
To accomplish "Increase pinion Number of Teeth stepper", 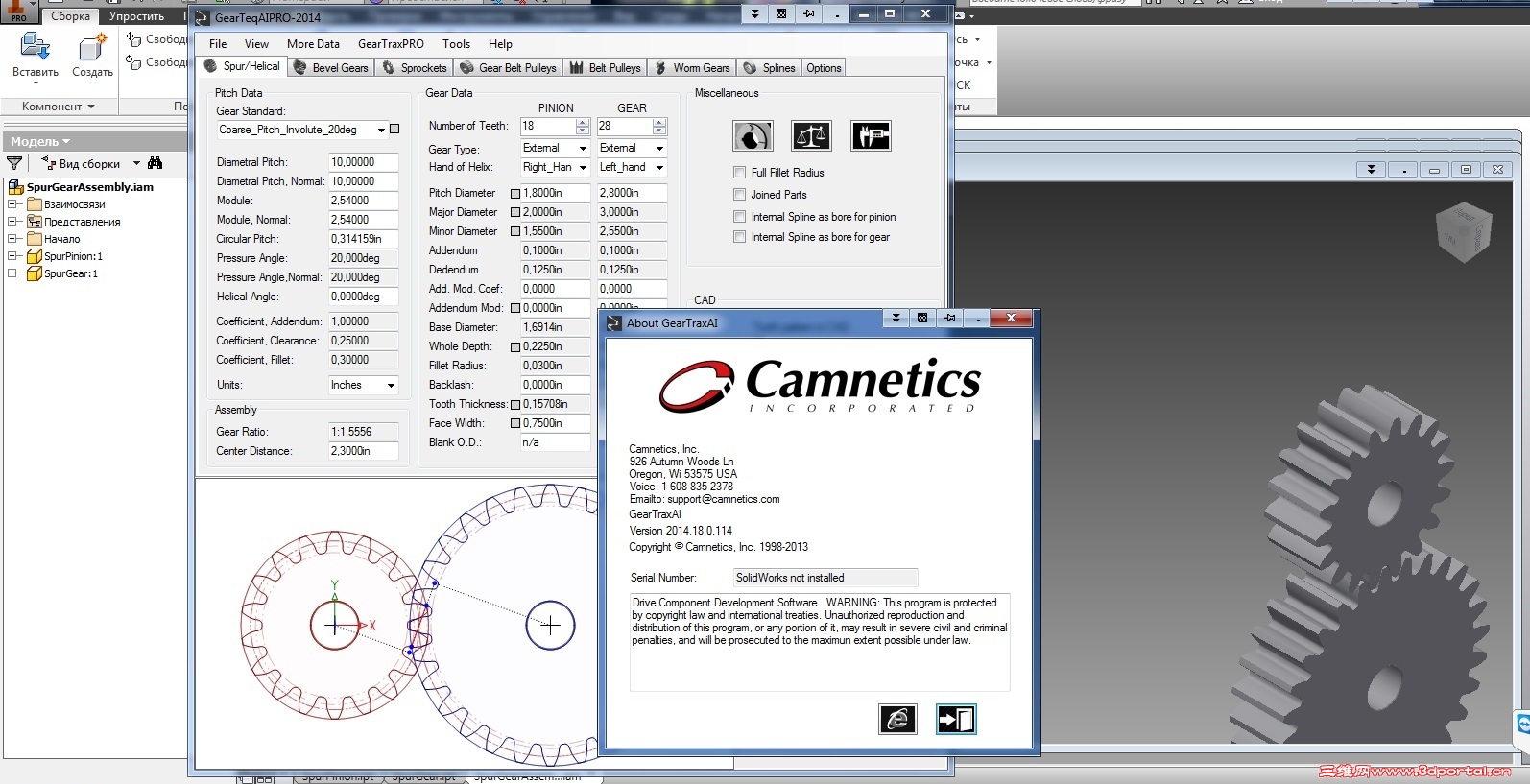I will pos(583,122).
